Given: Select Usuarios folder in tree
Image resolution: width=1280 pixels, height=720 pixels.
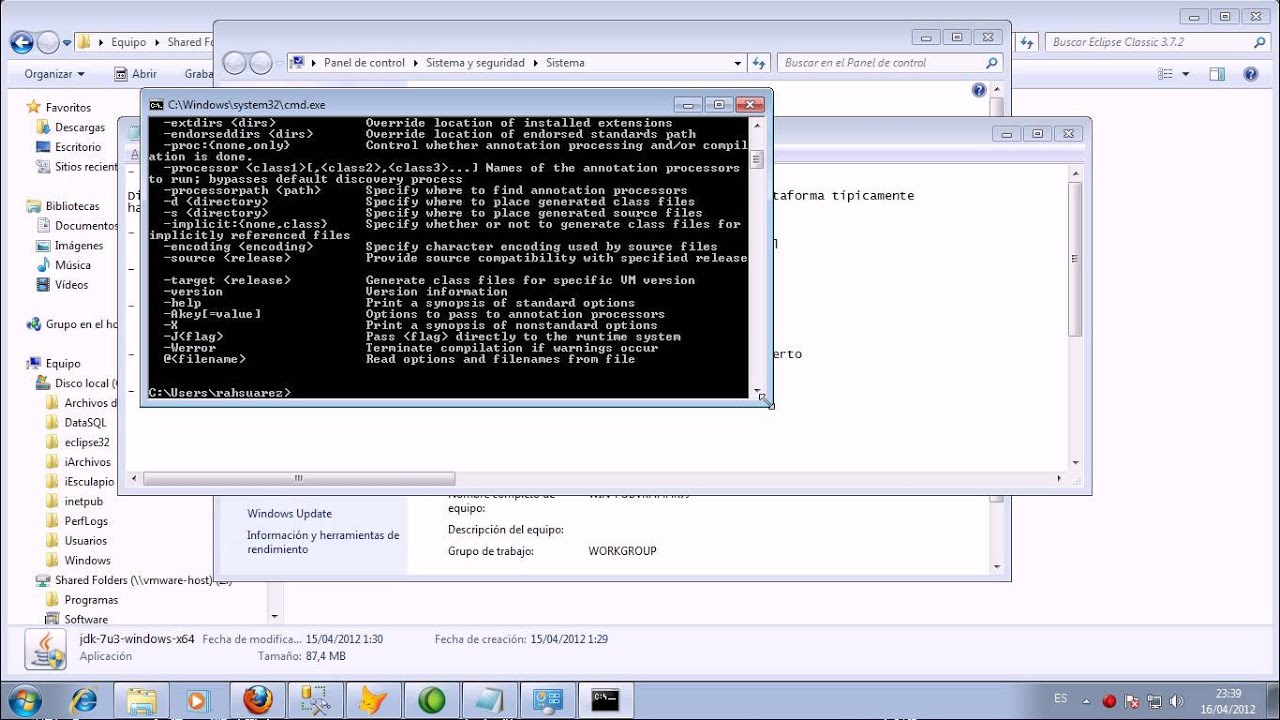Looking at the screenshot, I should [x=85, y=541].
